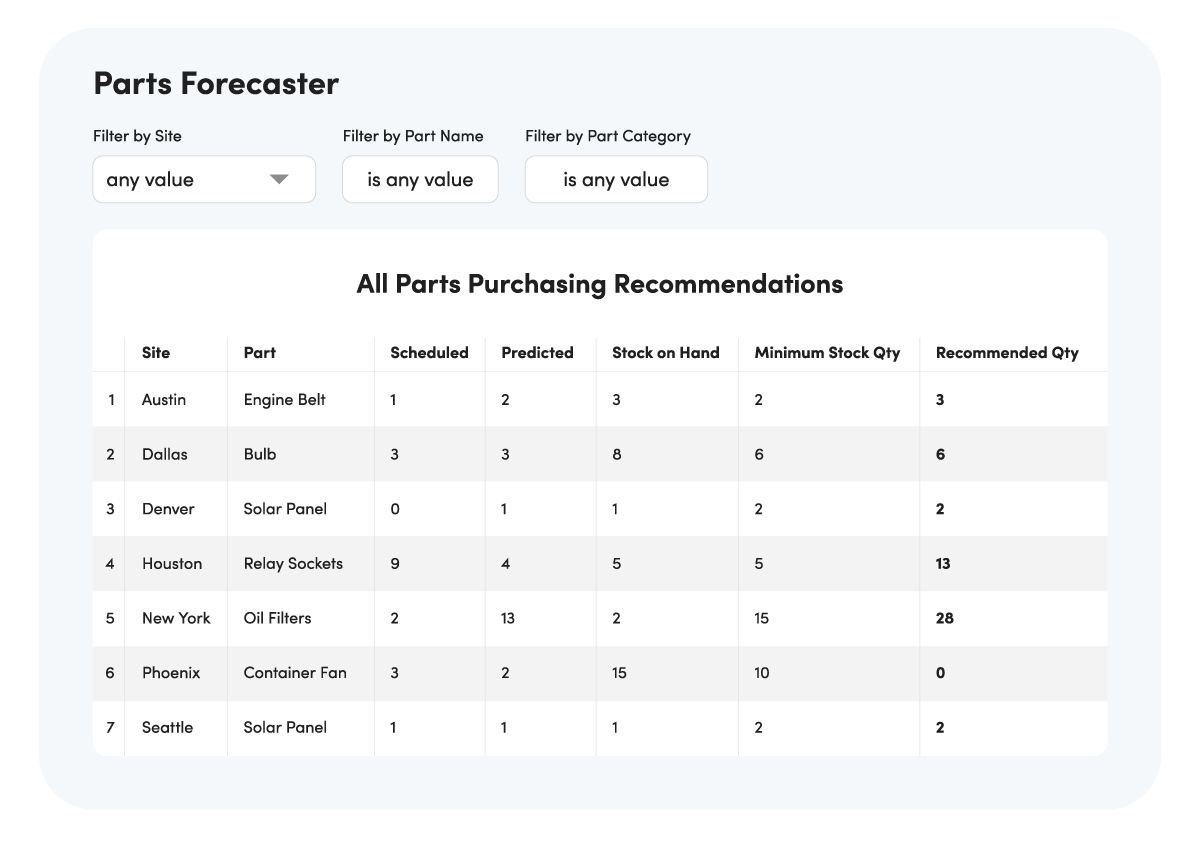Screen dimensions: 1200x847
Task: Select the Oil Filters part cell
Action: coord(277,618)
